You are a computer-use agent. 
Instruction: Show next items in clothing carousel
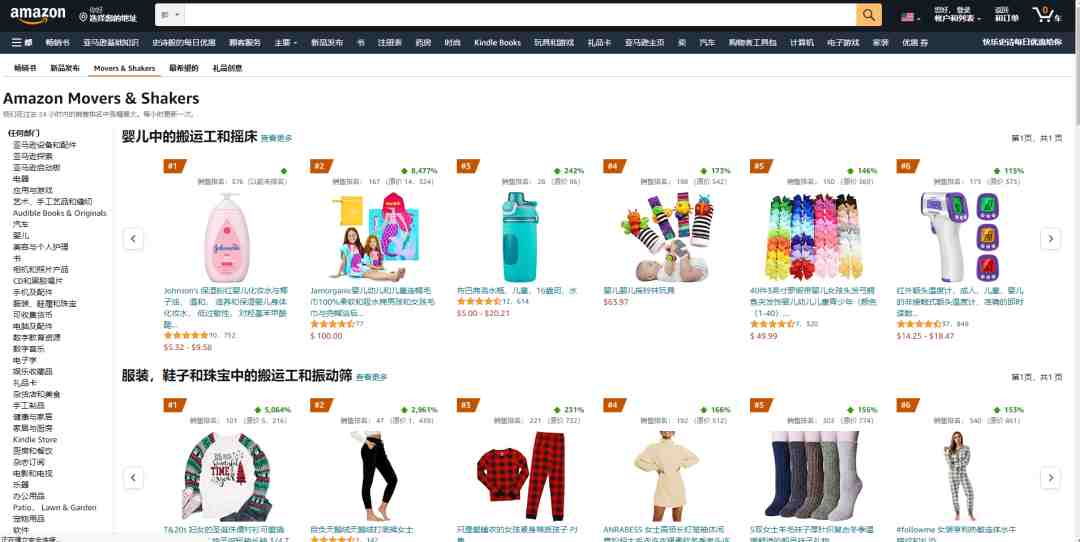1050,477
